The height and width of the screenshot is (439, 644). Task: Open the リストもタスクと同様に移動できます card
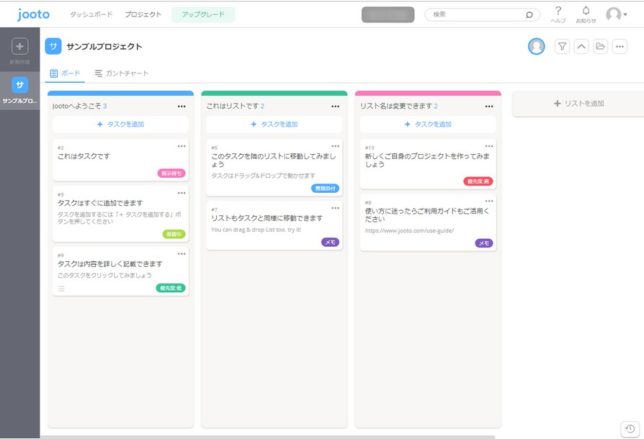click(274, 226)
